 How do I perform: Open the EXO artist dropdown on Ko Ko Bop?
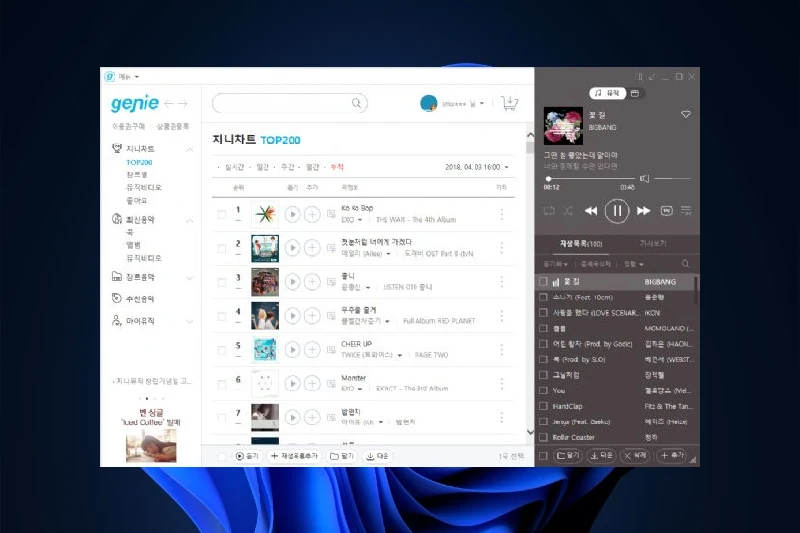360,220
